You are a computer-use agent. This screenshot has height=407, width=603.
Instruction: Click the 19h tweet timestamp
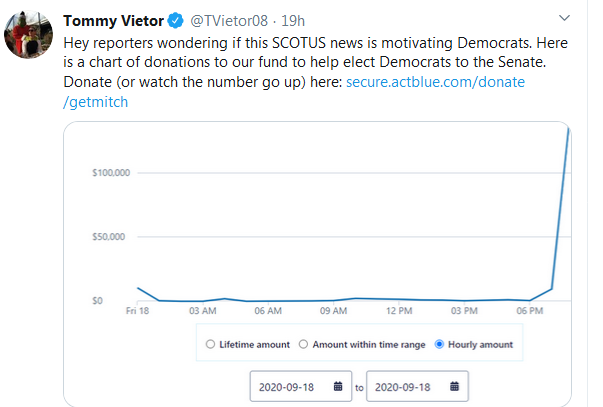(x=293, y=21)
